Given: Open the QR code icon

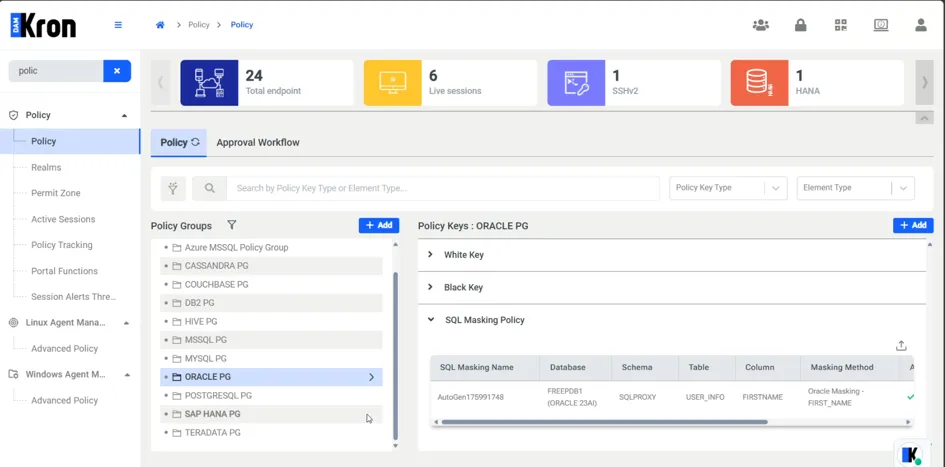Looking at the screenshot, I should 840,25.
